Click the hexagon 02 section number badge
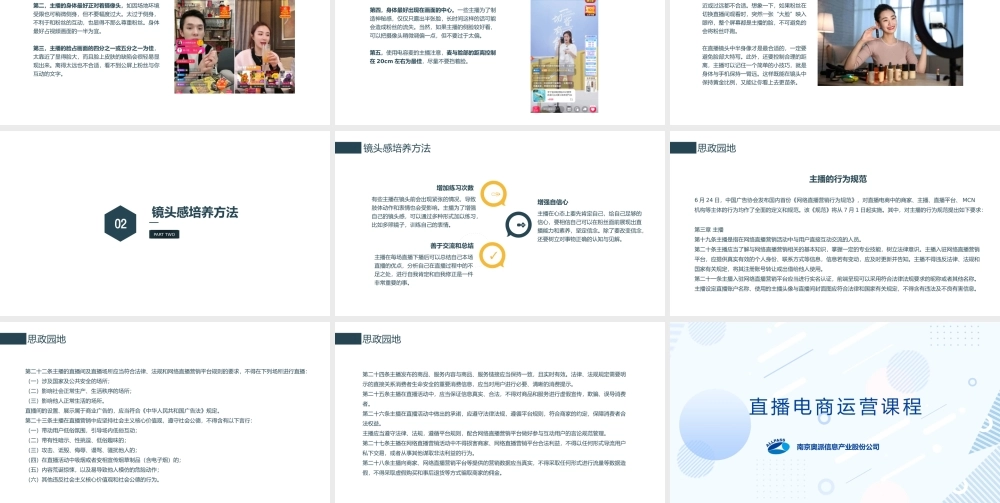This screenshot has height=503, width=1000. [120, 223]
